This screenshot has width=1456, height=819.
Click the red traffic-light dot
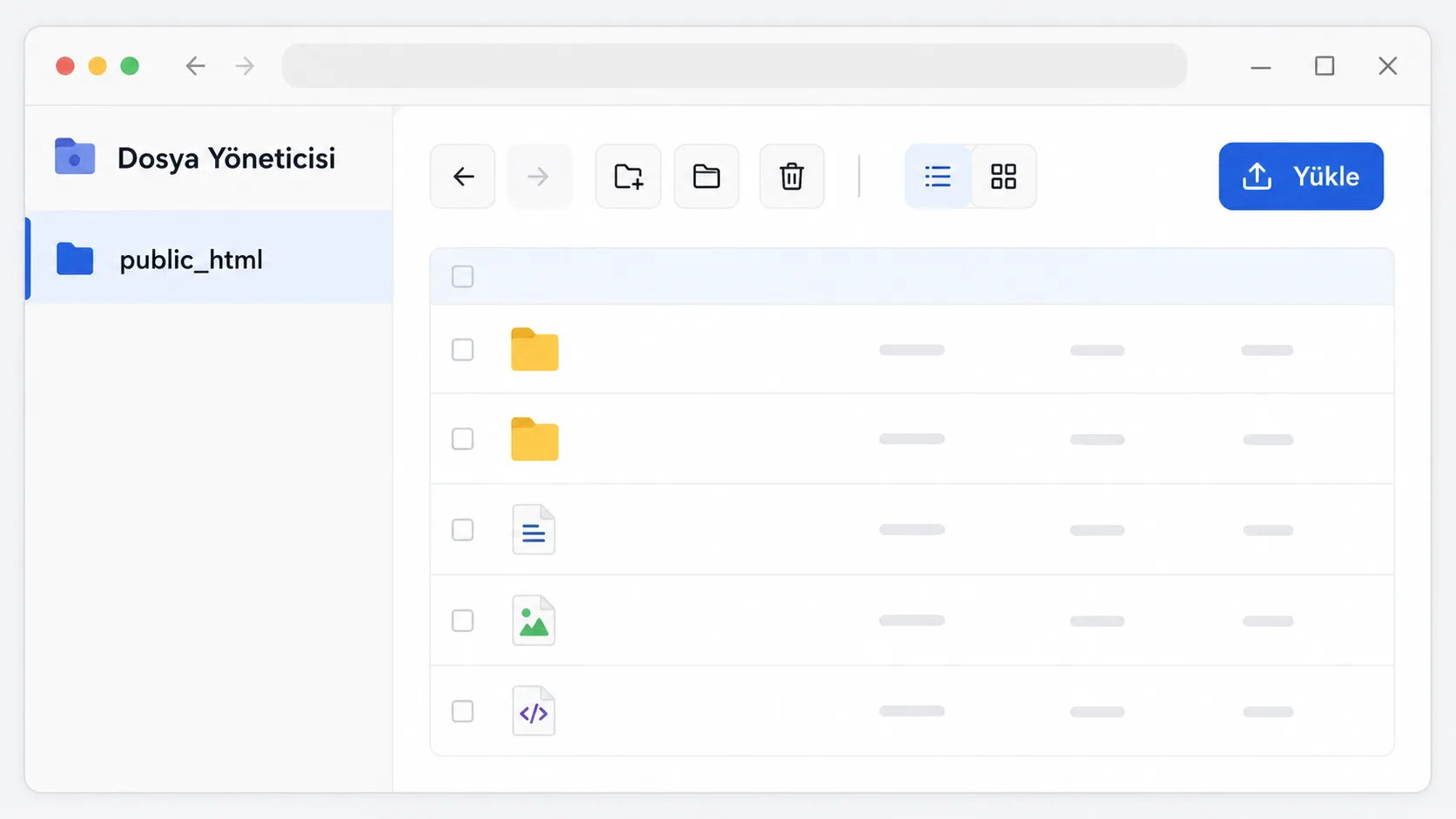65,66
